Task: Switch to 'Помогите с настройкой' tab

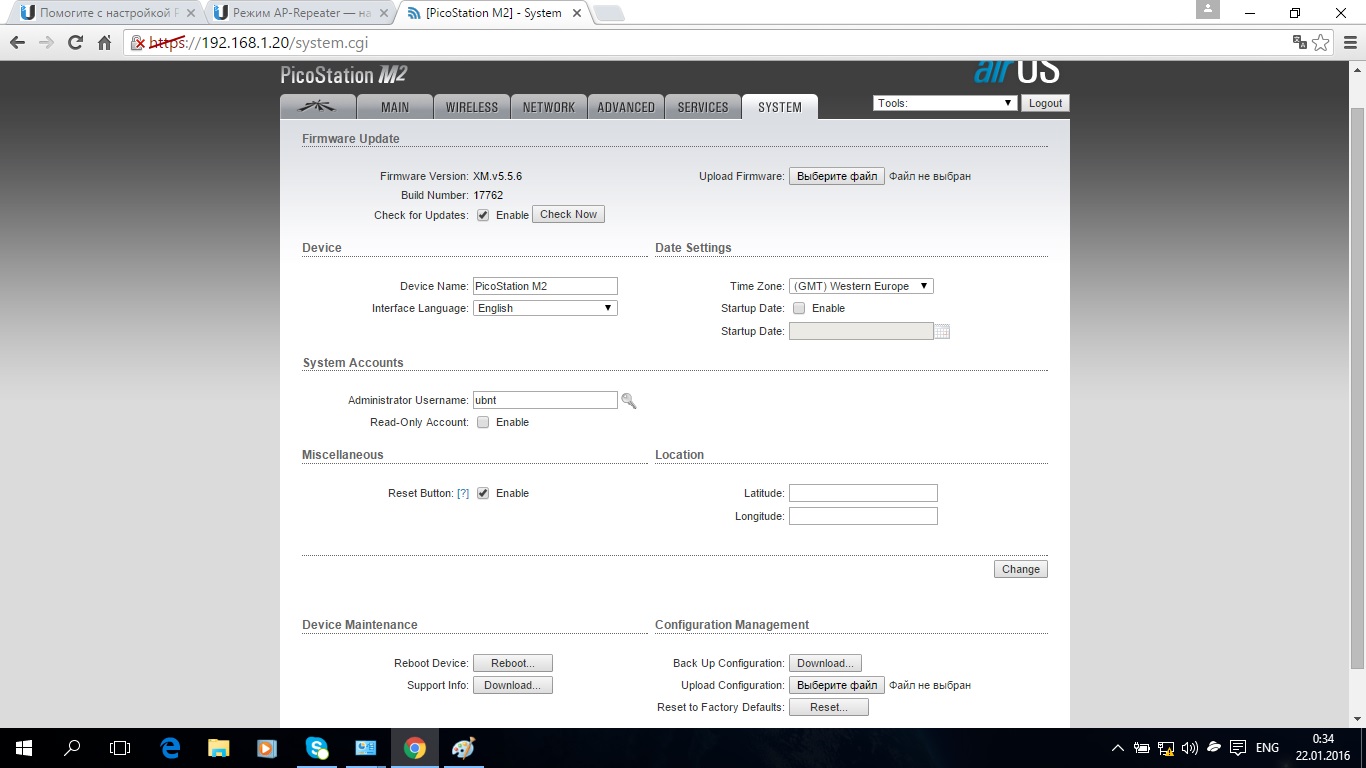Action: 108,13
